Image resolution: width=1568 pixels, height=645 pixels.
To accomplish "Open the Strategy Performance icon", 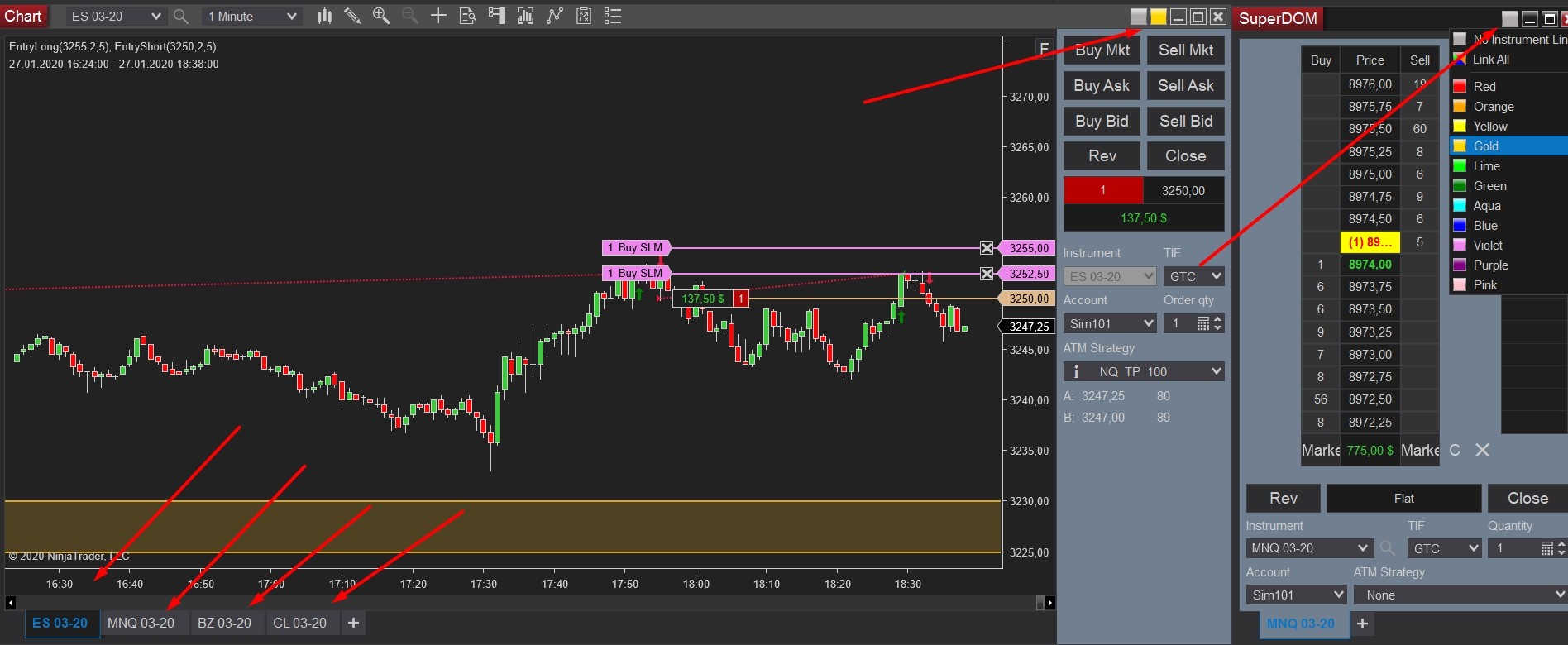I will (x=584, y=16).
